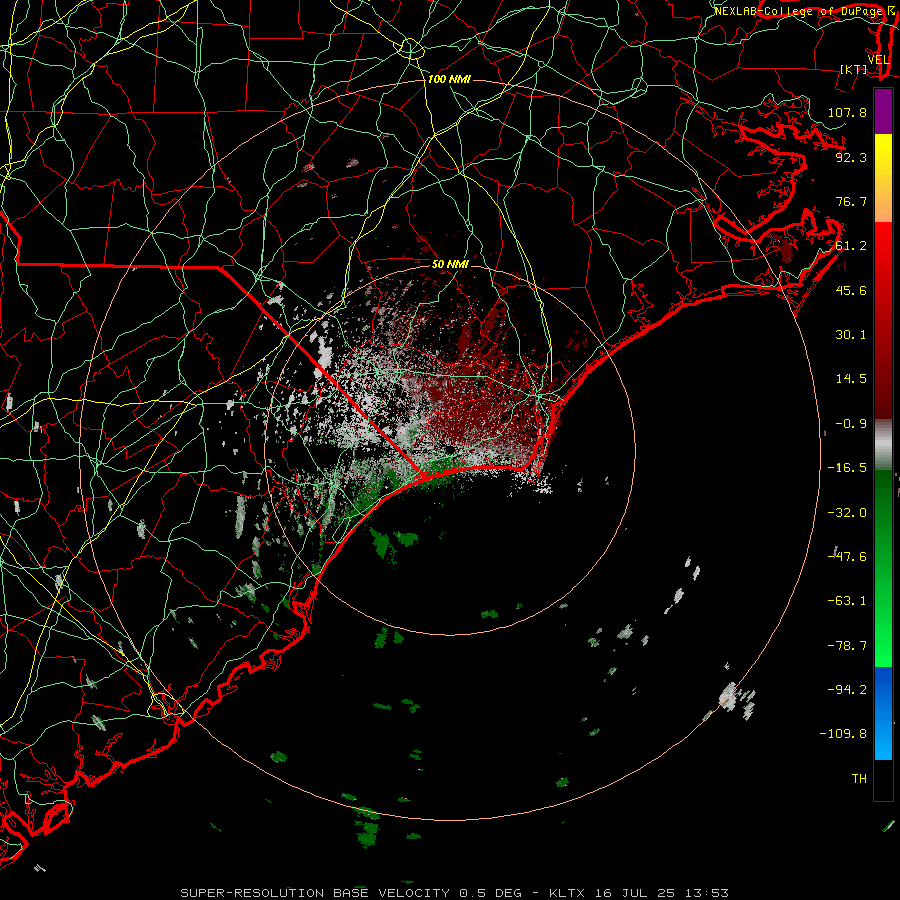Pick the gray near-zero segment of the color bar
The height and width of the screenshot is (900, 900).
click(883, 445)
